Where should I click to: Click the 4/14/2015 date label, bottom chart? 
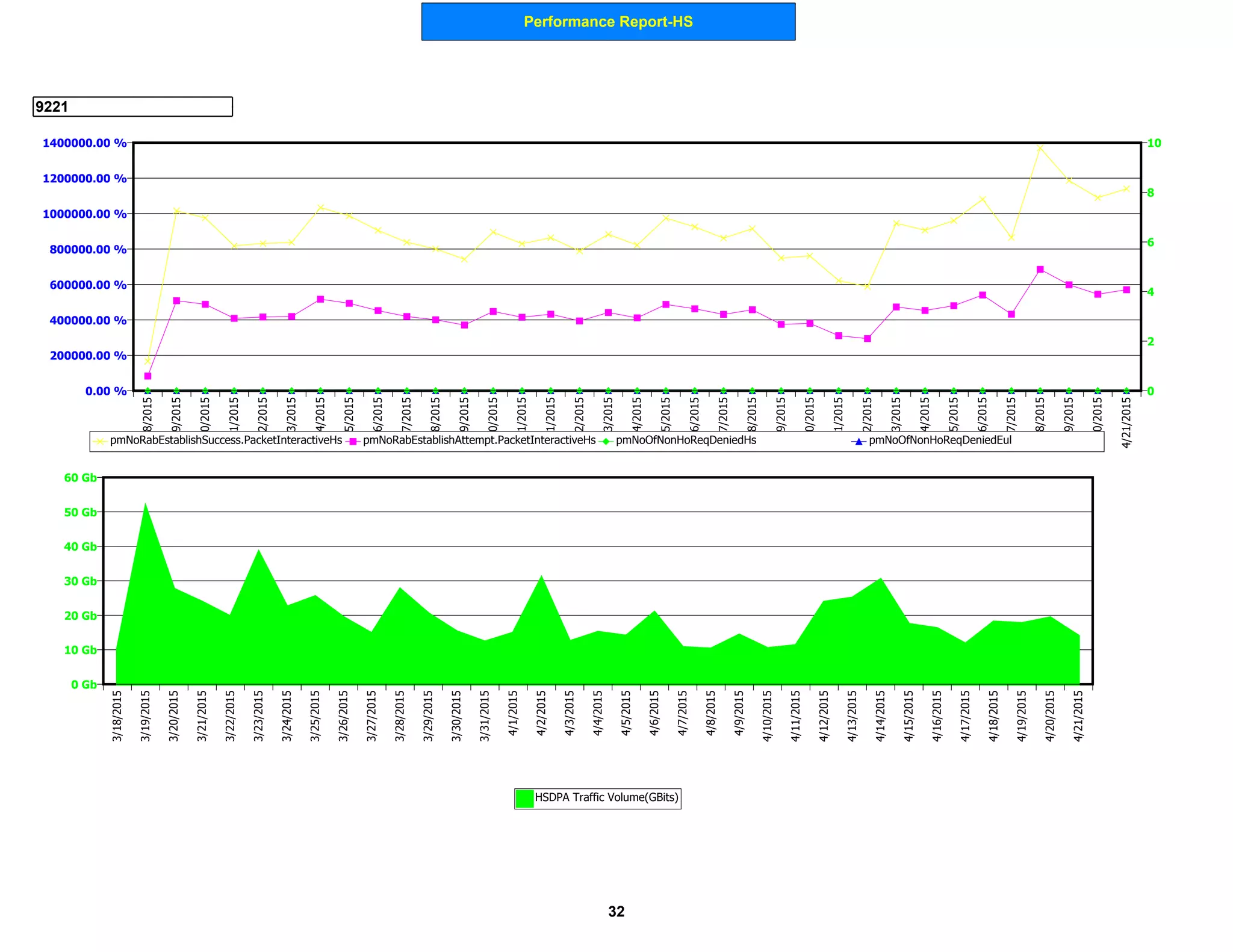click(880, 716)
